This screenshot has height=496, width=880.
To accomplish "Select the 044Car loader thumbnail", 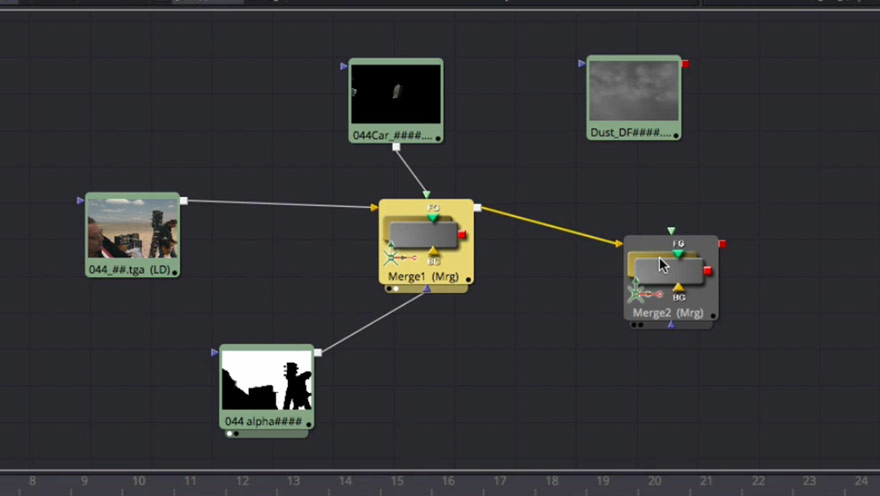I will (x=396, y=94).
